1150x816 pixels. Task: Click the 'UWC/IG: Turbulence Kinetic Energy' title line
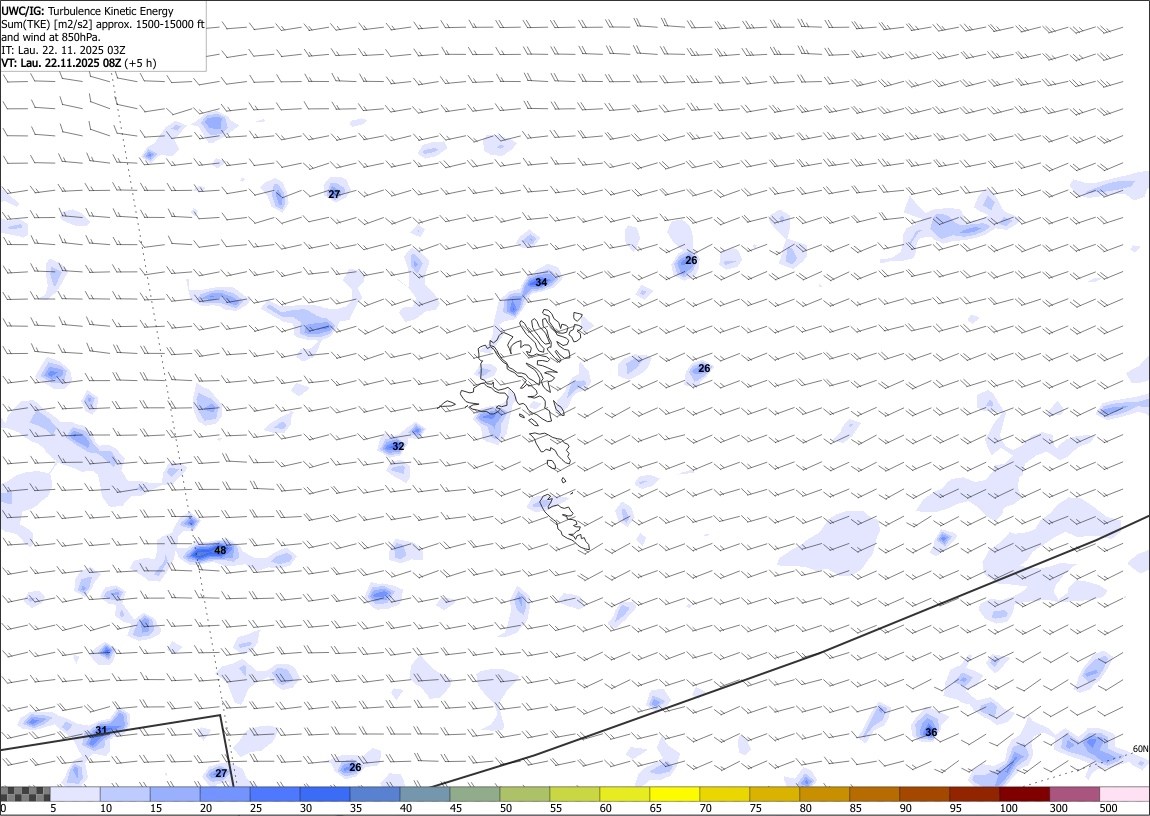click(x=88, y=11)
